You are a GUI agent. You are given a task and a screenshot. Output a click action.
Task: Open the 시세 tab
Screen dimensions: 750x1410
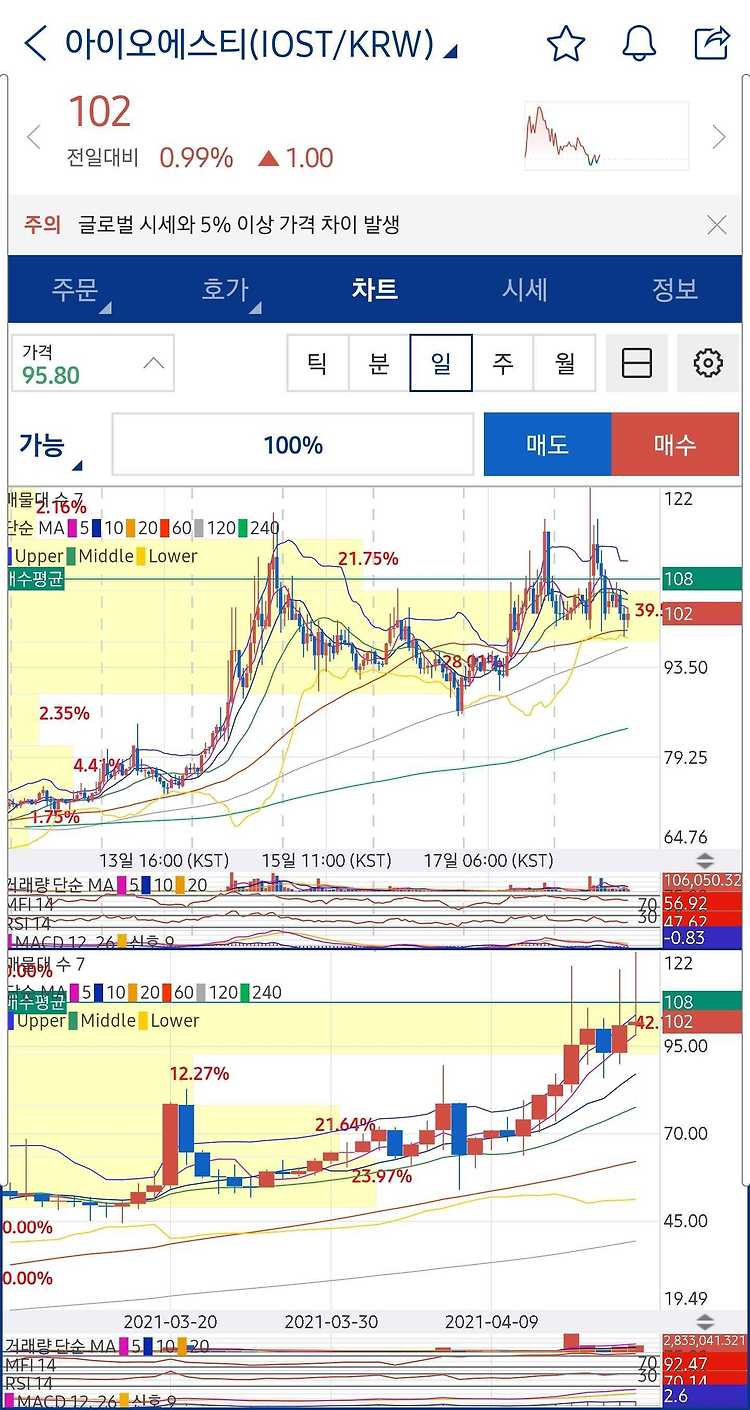pyautogui.click(x=525, y=290)
